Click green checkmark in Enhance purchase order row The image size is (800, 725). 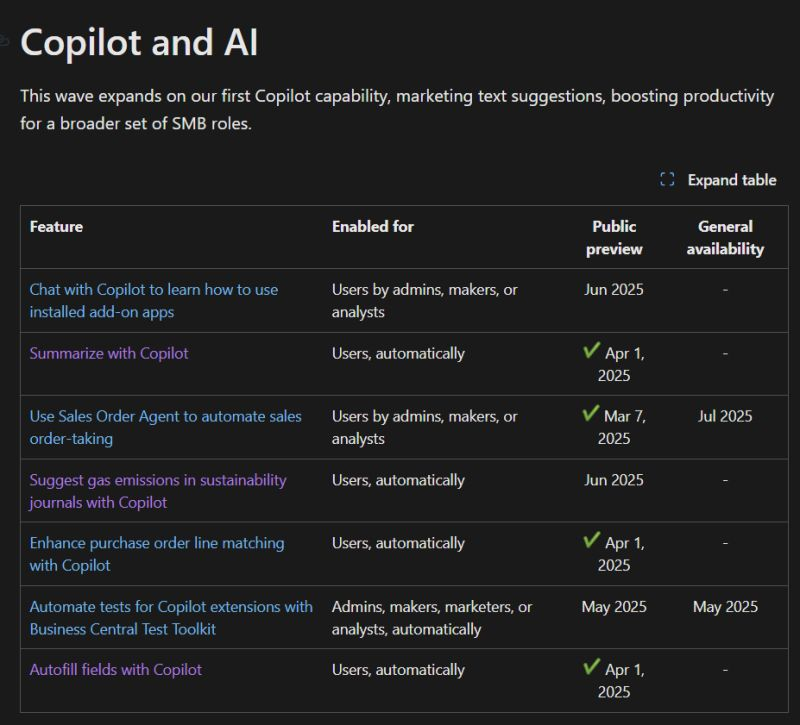point(591,540)
